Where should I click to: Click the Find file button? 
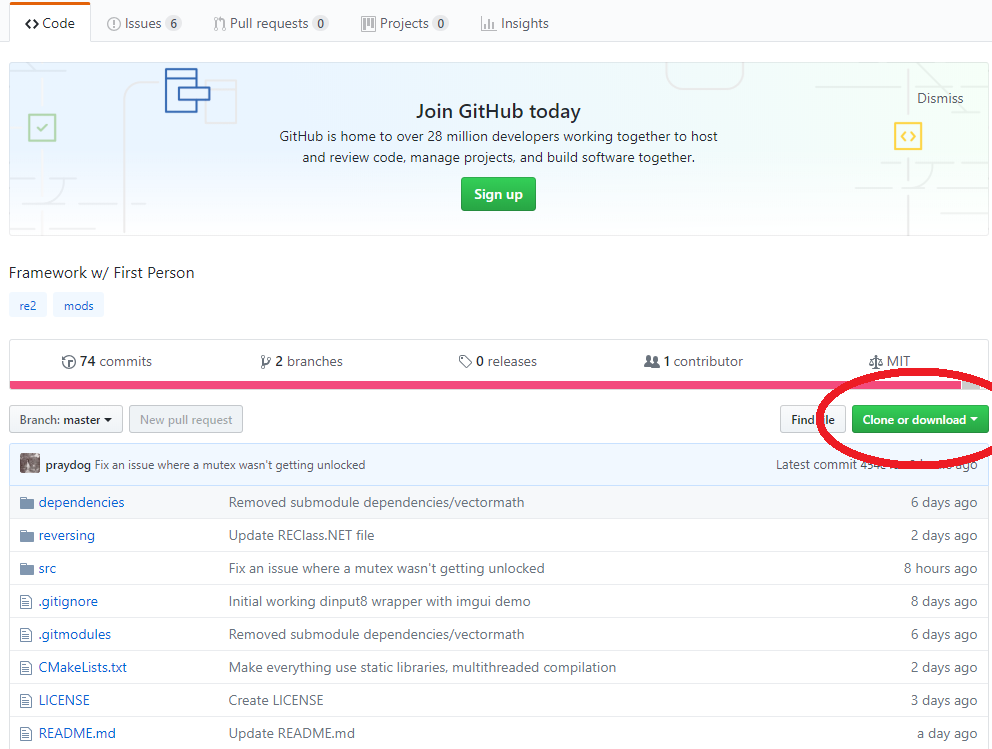pyautogui.click(x=812, y=419)
